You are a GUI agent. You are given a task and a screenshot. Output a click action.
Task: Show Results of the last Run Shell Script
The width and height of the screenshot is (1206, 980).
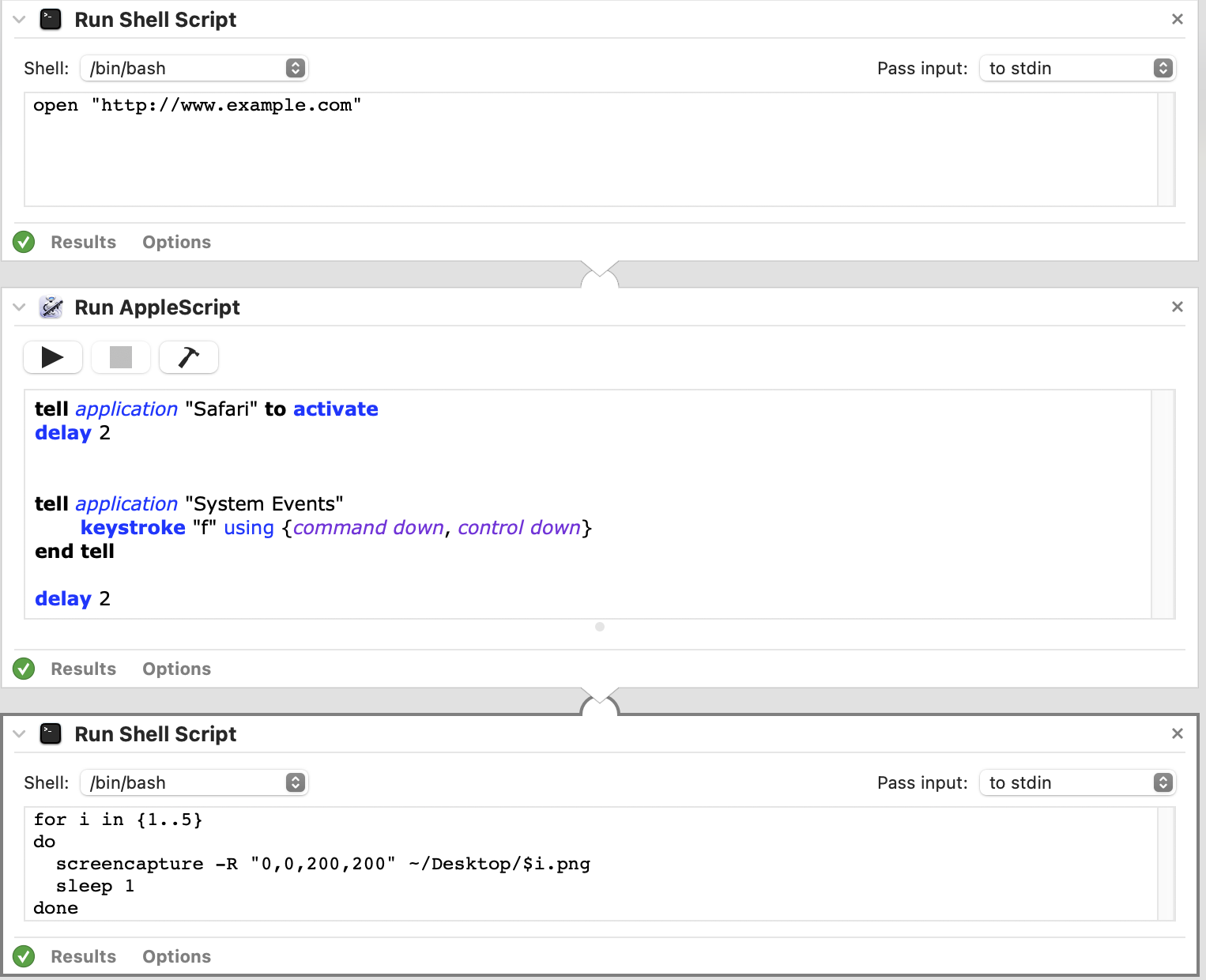[83, 956]
